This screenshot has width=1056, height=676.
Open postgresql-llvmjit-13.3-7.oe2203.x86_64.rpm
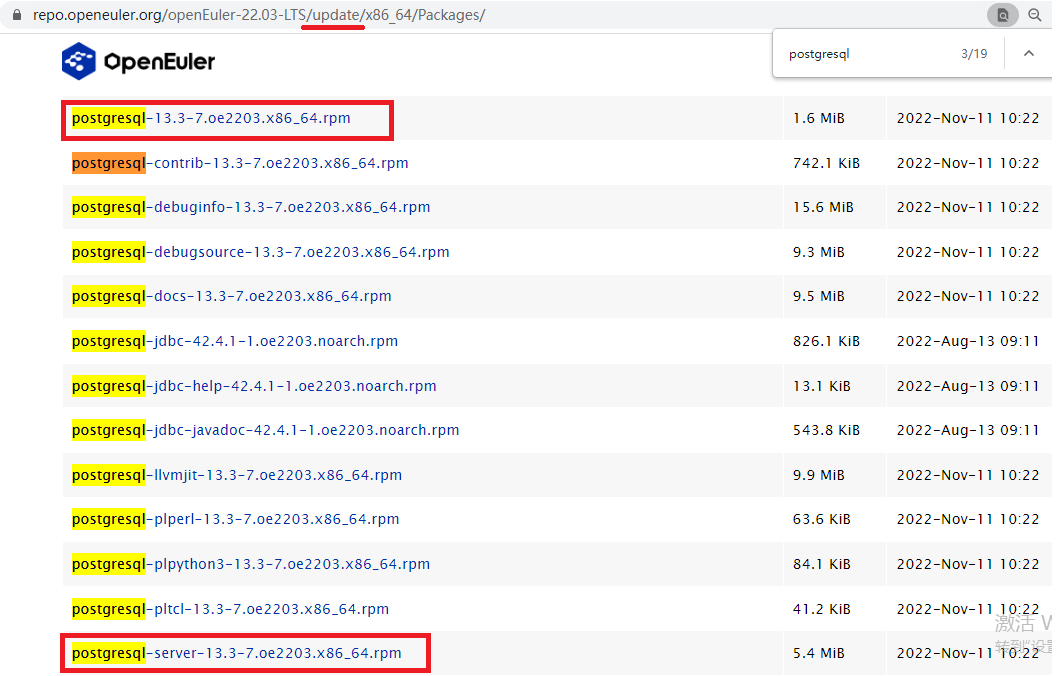[x=238, y=474]
